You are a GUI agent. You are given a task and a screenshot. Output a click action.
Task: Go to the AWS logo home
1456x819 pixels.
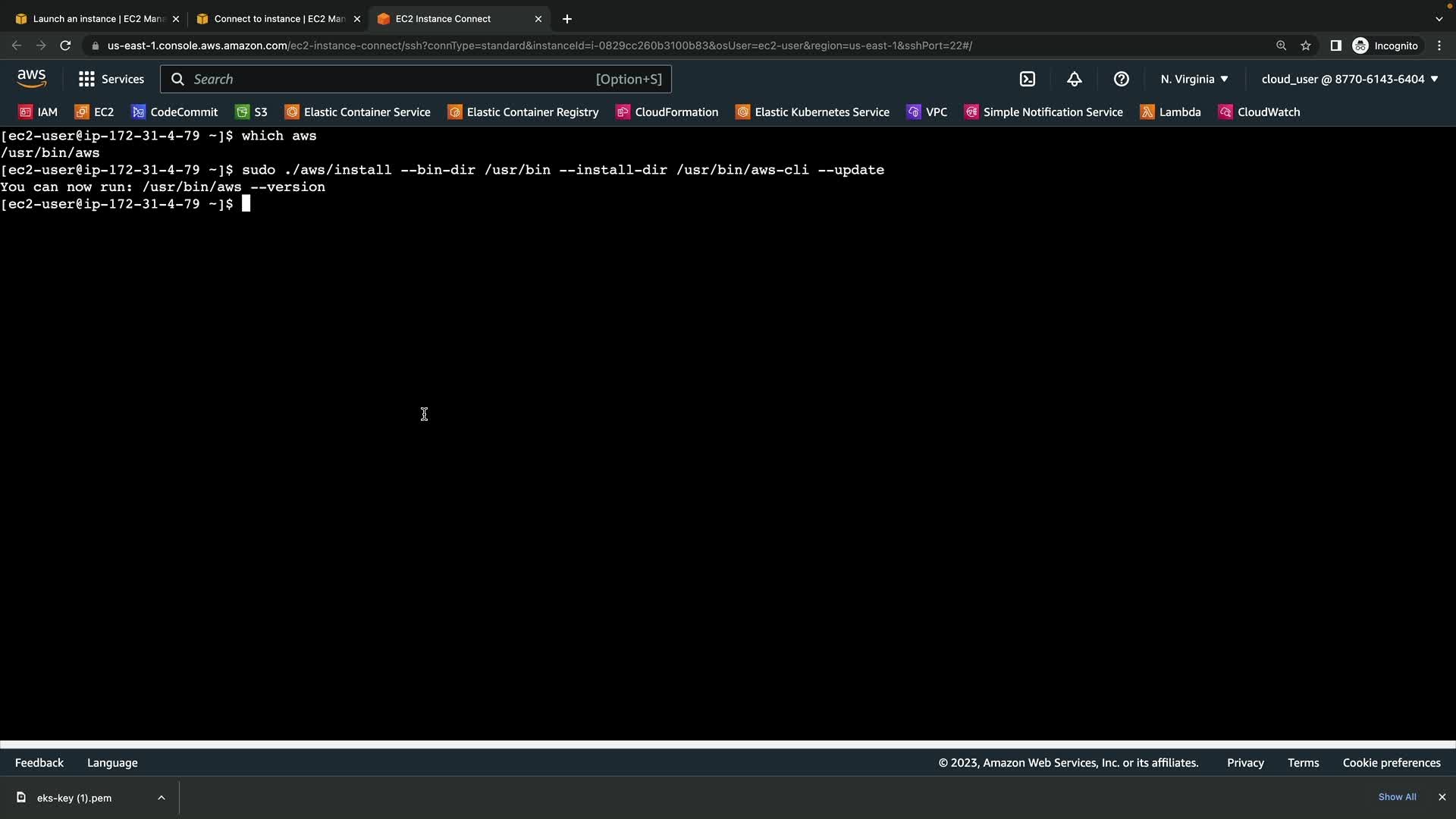coord(32,79)
